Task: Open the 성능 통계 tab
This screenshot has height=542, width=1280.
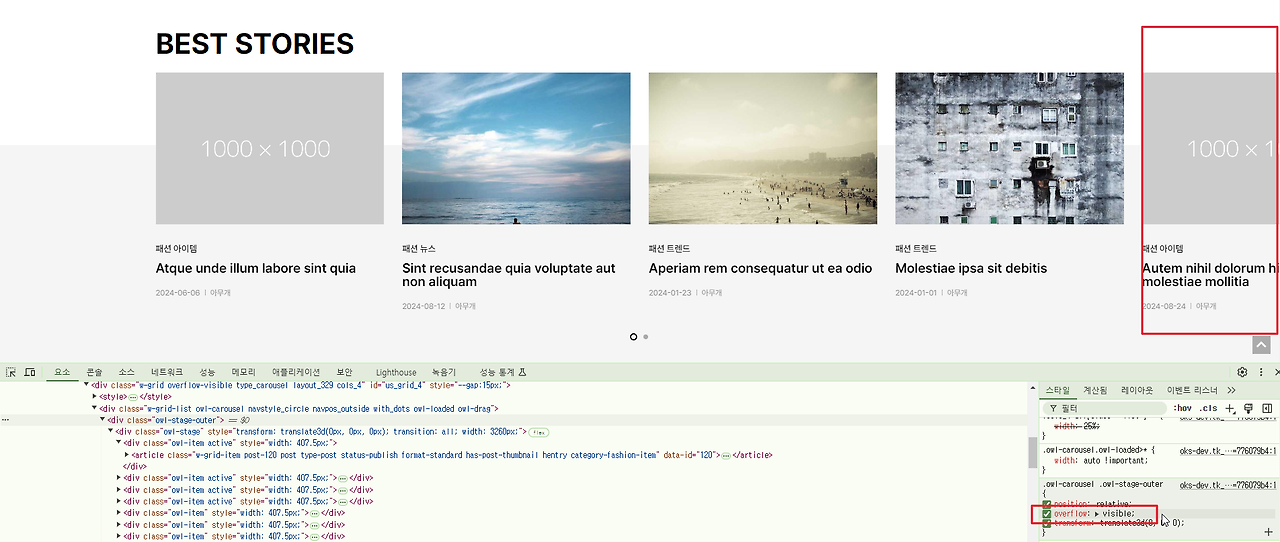Action: coord(503,372)
